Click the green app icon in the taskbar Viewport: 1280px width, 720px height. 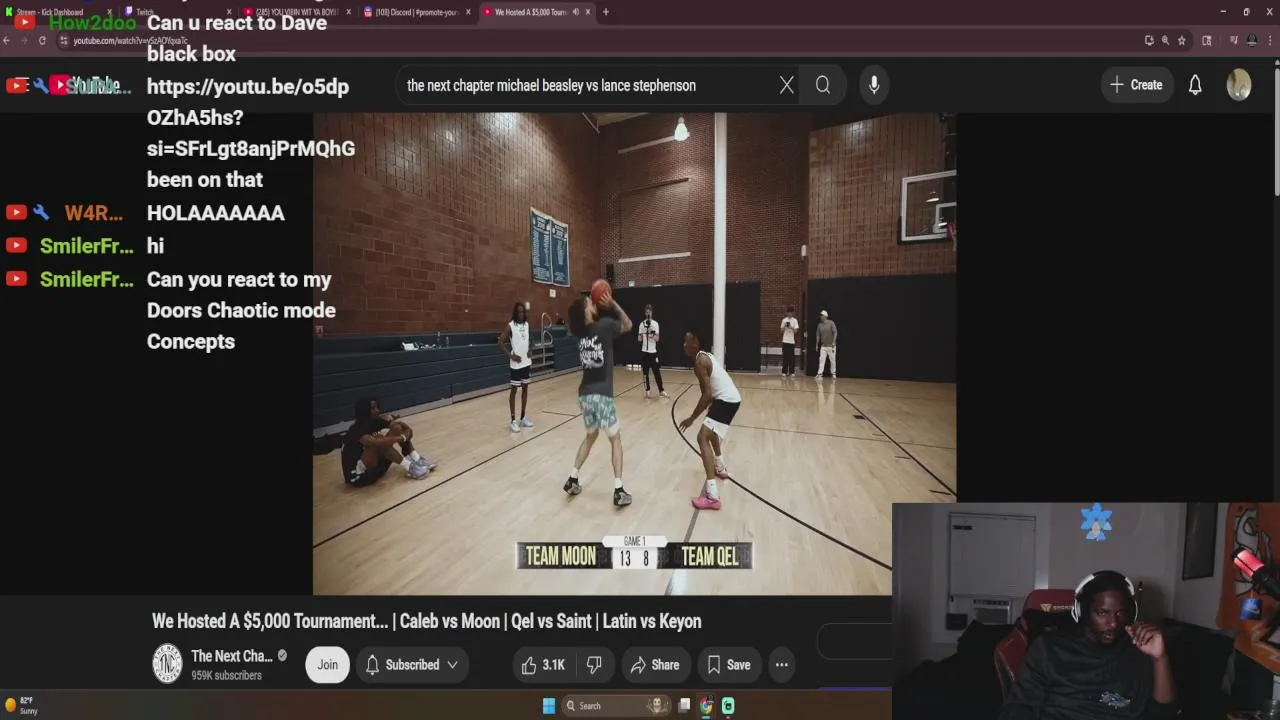(x=728, y=706)
